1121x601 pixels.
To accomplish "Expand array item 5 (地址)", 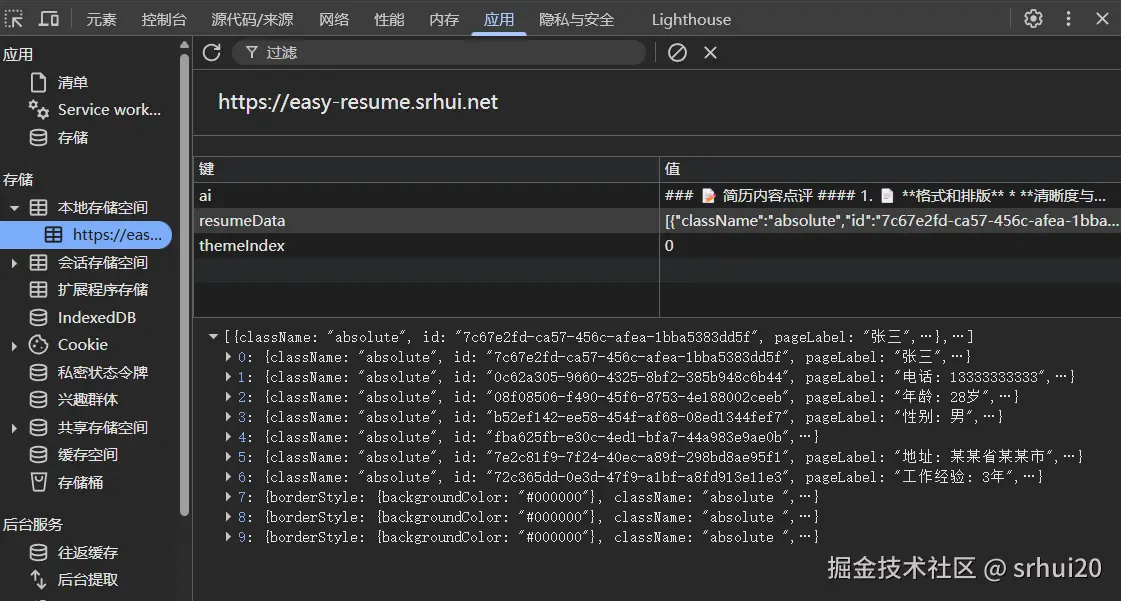I will tap(228, 456).
